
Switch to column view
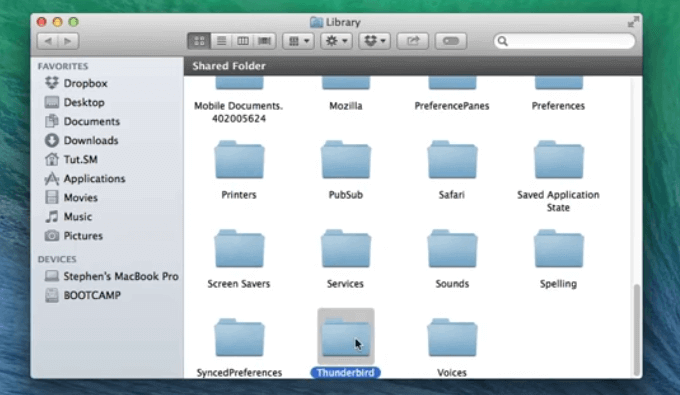pos(243,41)
